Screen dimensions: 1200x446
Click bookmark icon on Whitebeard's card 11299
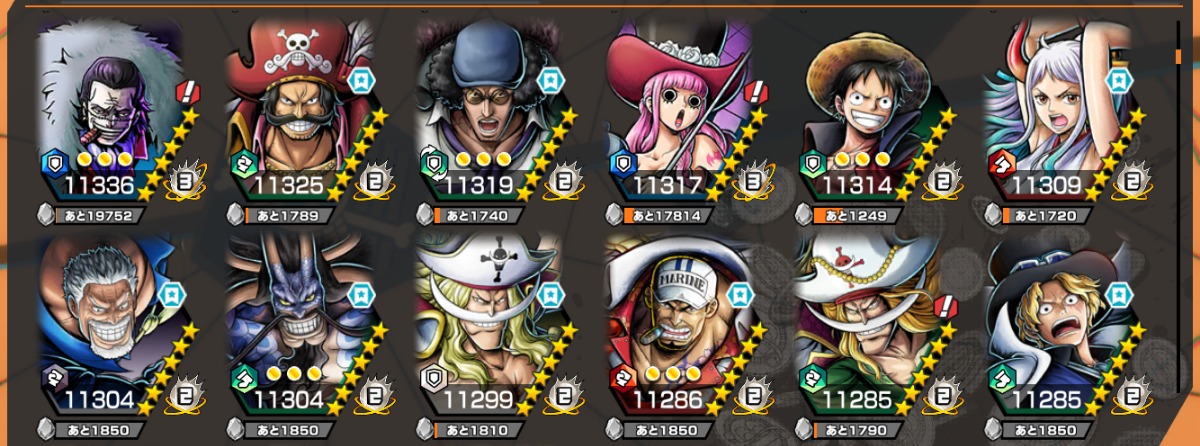click(x=550, y=294)
